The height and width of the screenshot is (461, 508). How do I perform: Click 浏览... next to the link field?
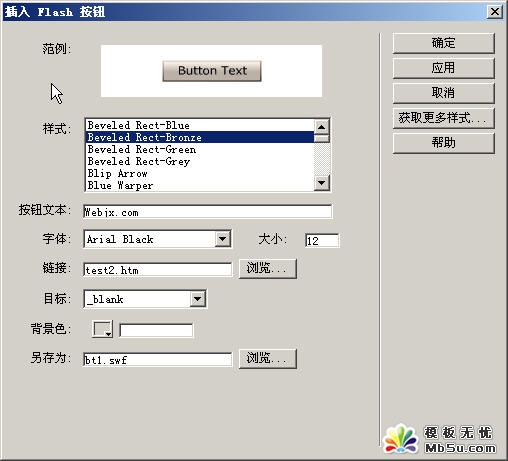[268, 268]
